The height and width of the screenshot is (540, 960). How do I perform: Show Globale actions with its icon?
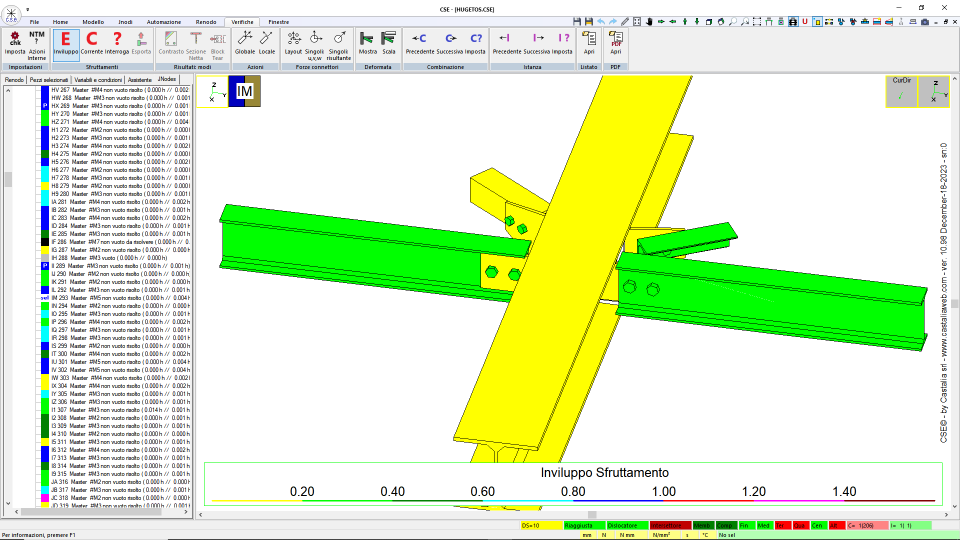(245, 43)
